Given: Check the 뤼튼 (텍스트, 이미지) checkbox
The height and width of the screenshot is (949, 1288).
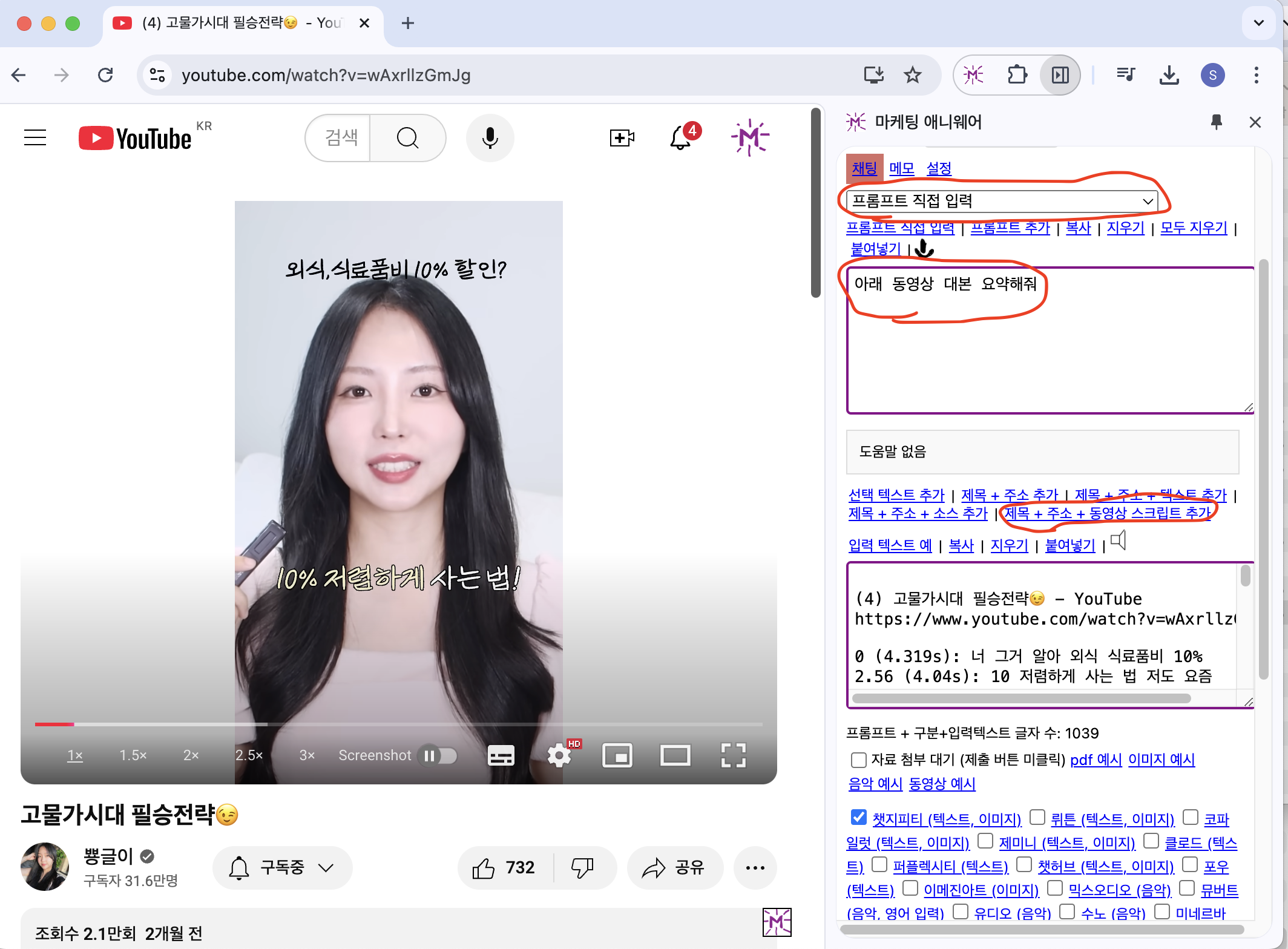Looking at the screenshot, I should (x=1037, y=817).
